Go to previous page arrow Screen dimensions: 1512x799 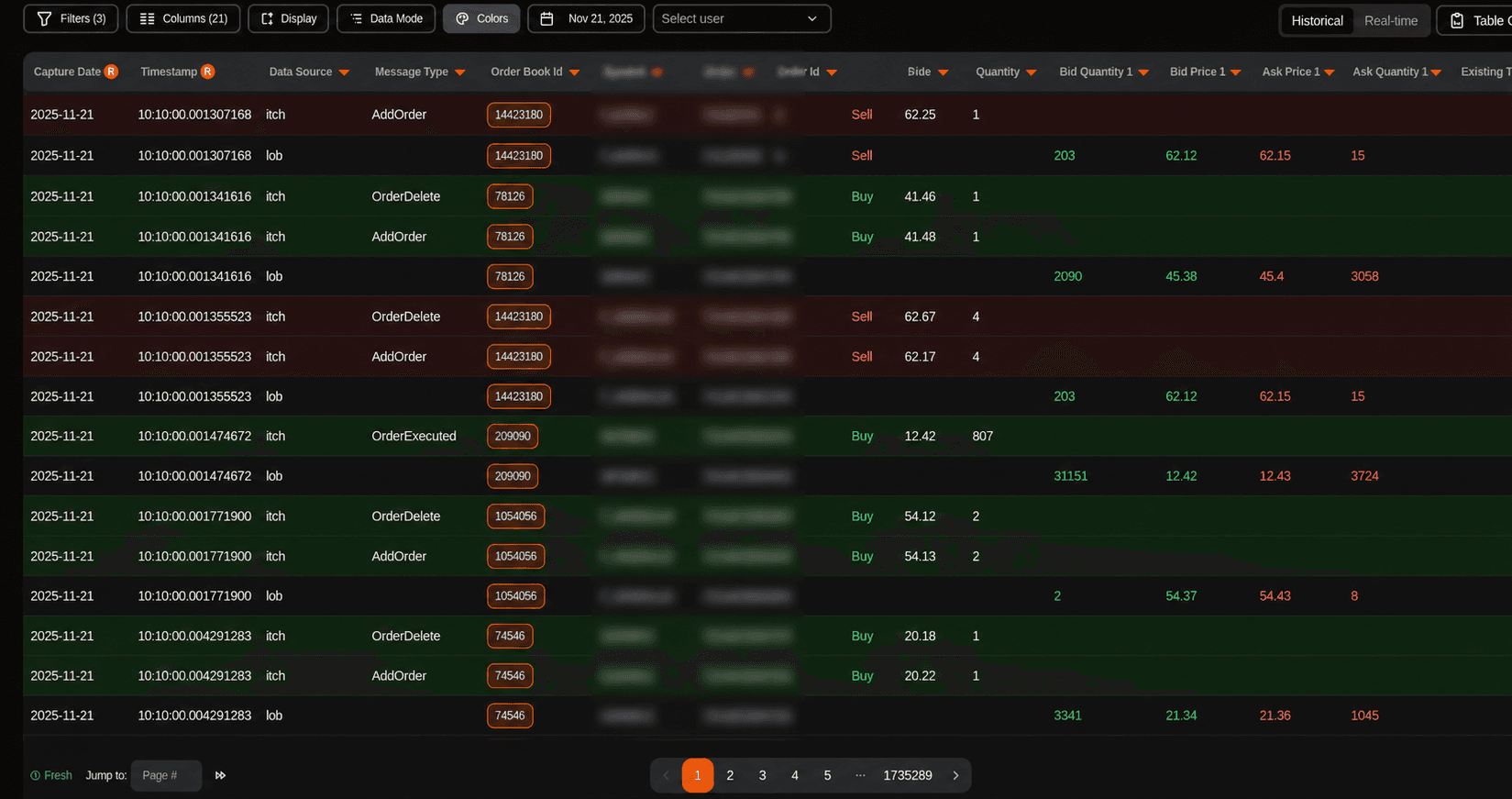[x=666, y=775]
